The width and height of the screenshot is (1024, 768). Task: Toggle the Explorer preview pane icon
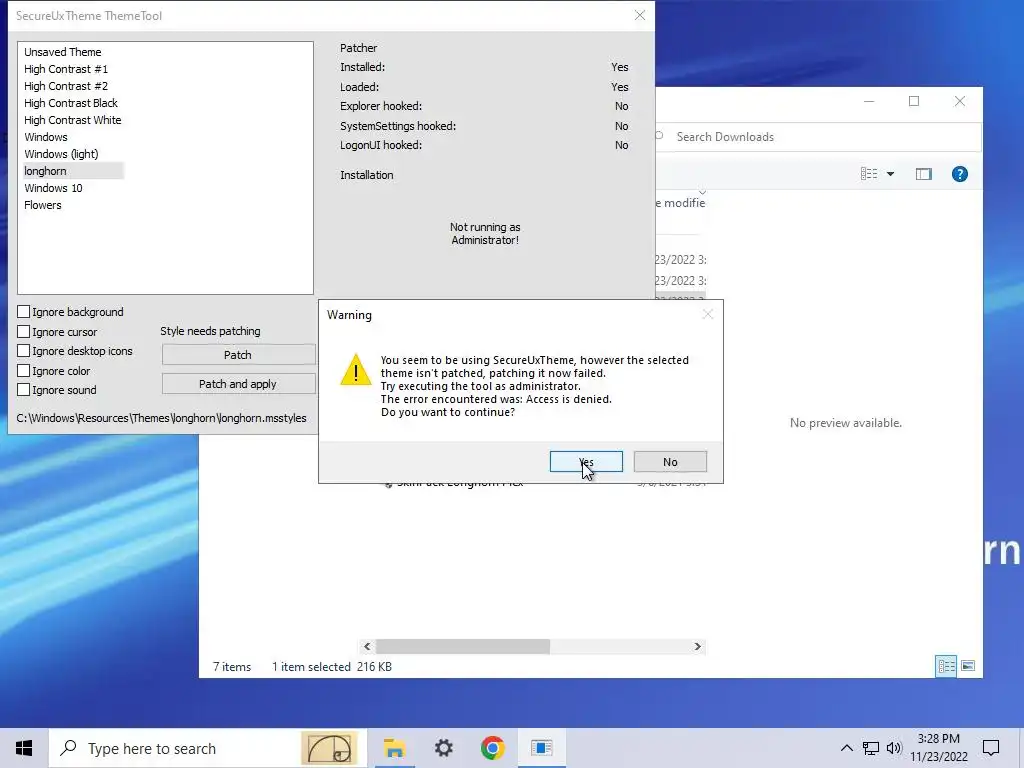point(923,174)
